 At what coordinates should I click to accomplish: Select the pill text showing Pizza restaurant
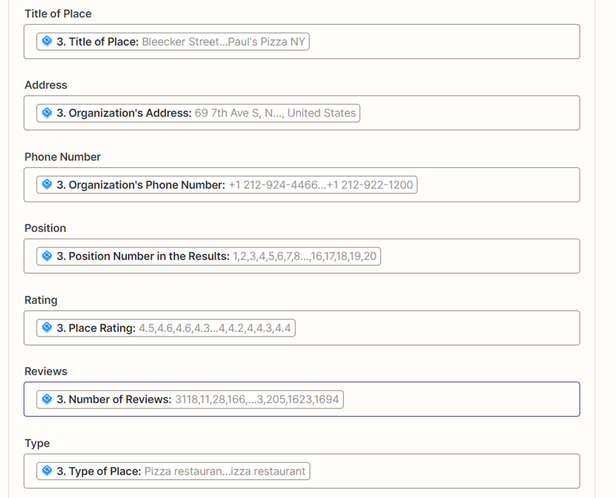coord(225,471)
